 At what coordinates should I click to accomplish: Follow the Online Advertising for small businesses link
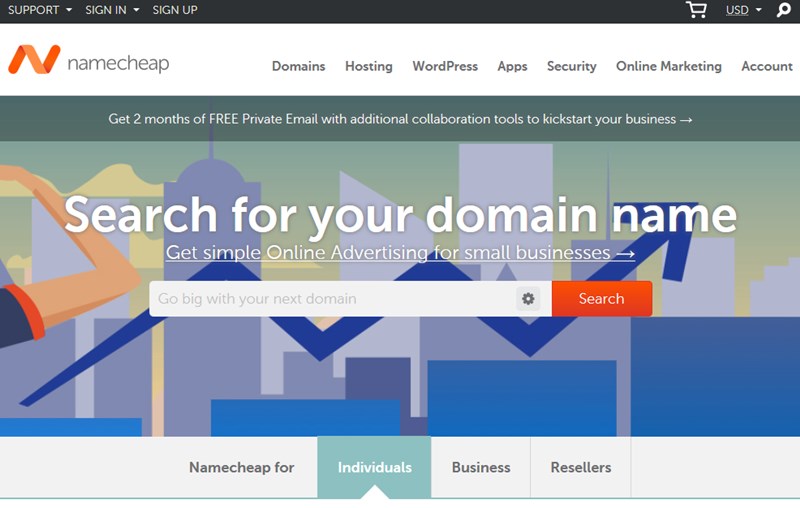point(400,252)
